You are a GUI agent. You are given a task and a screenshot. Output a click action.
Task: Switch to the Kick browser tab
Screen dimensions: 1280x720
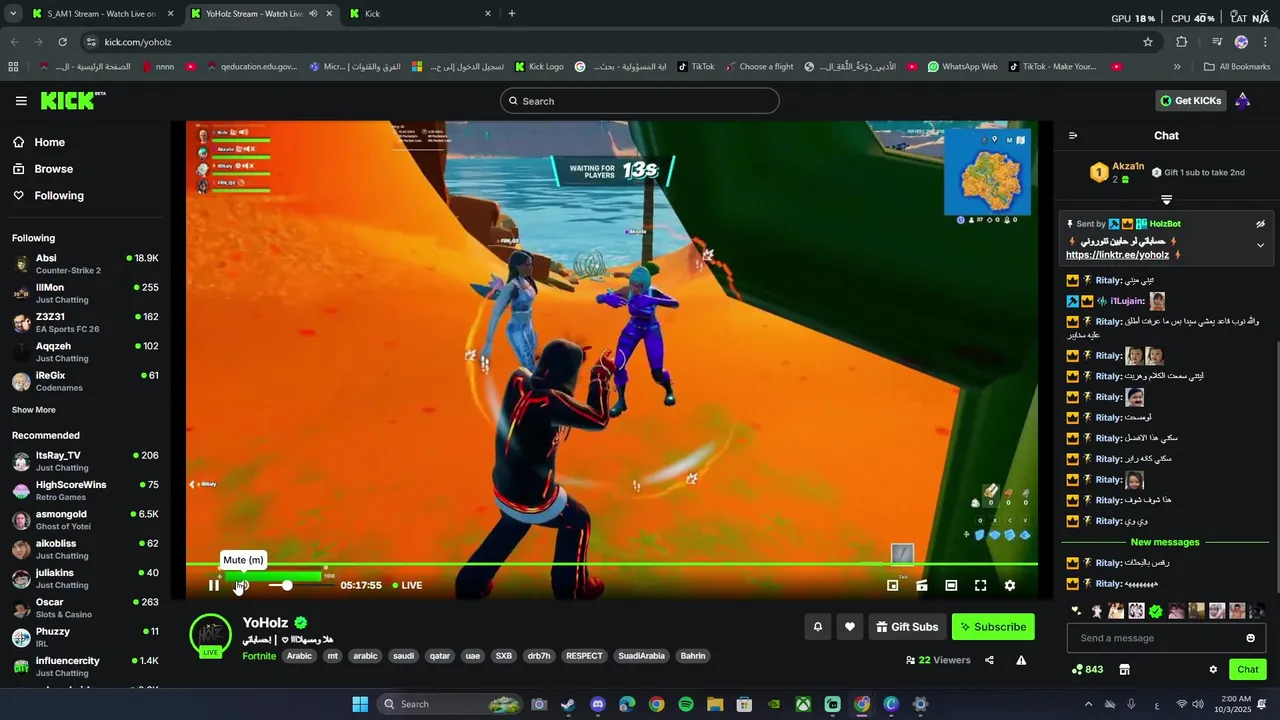coord(420,14)
